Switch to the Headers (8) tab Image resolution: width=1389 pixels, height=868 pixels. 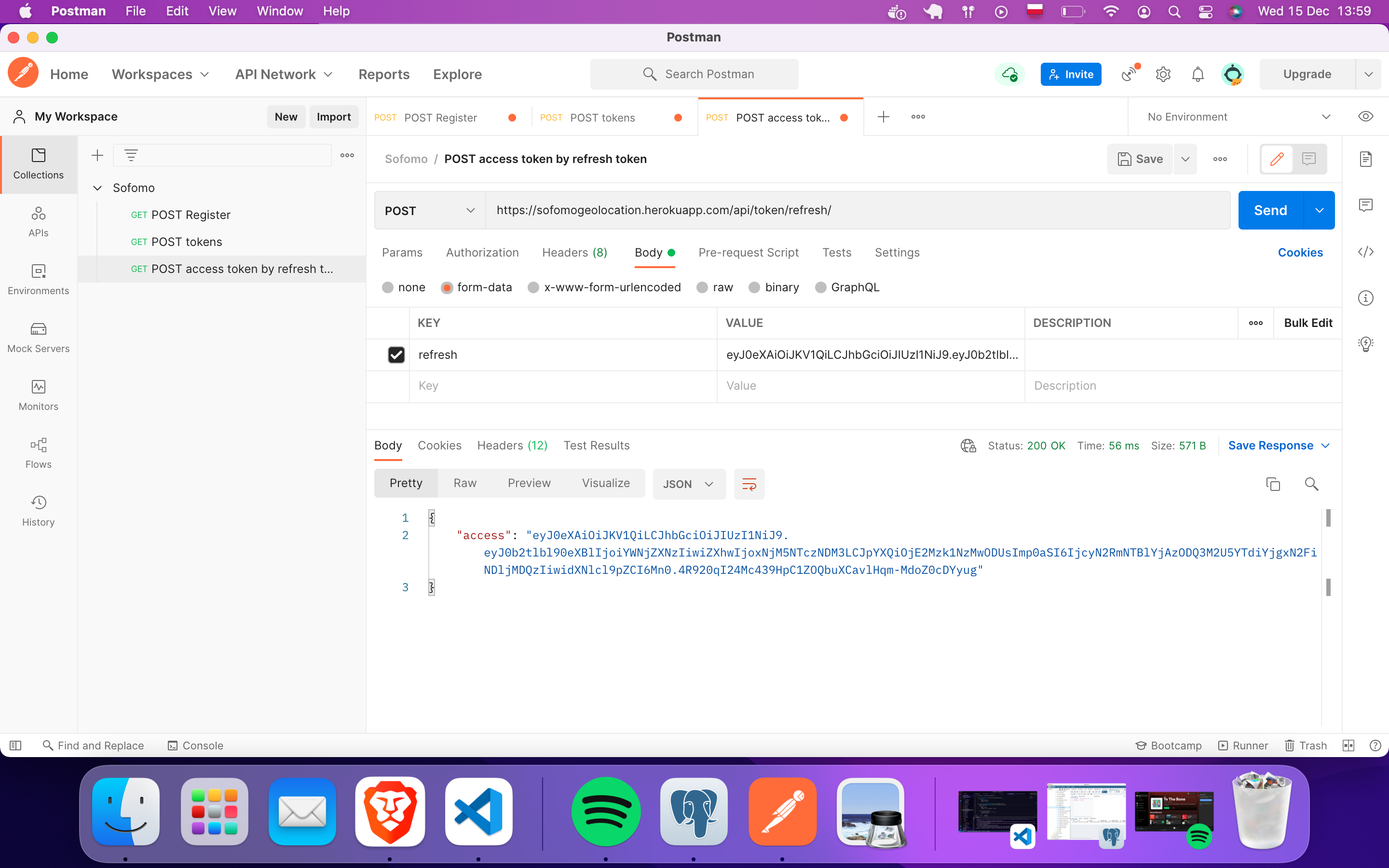coord(574,253)
